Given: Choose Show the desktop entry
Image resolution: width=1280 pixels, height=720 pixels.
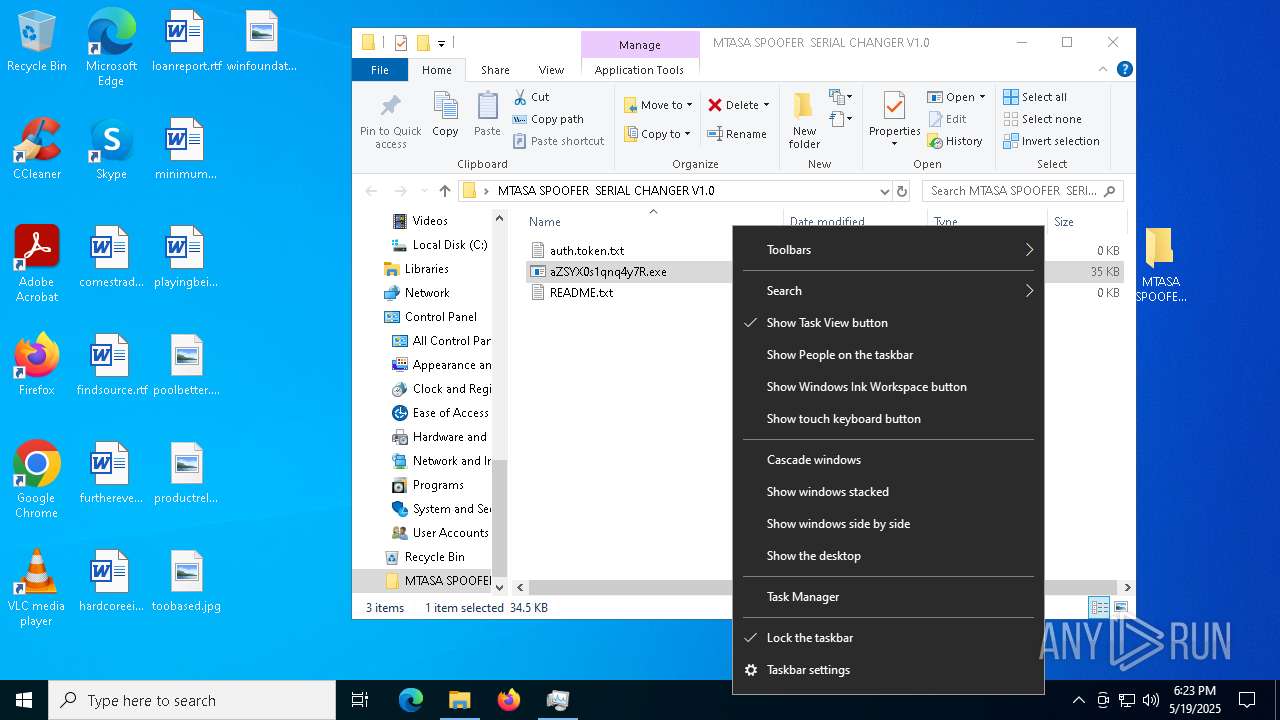Looking at the screenshot, I should [888, 556].
